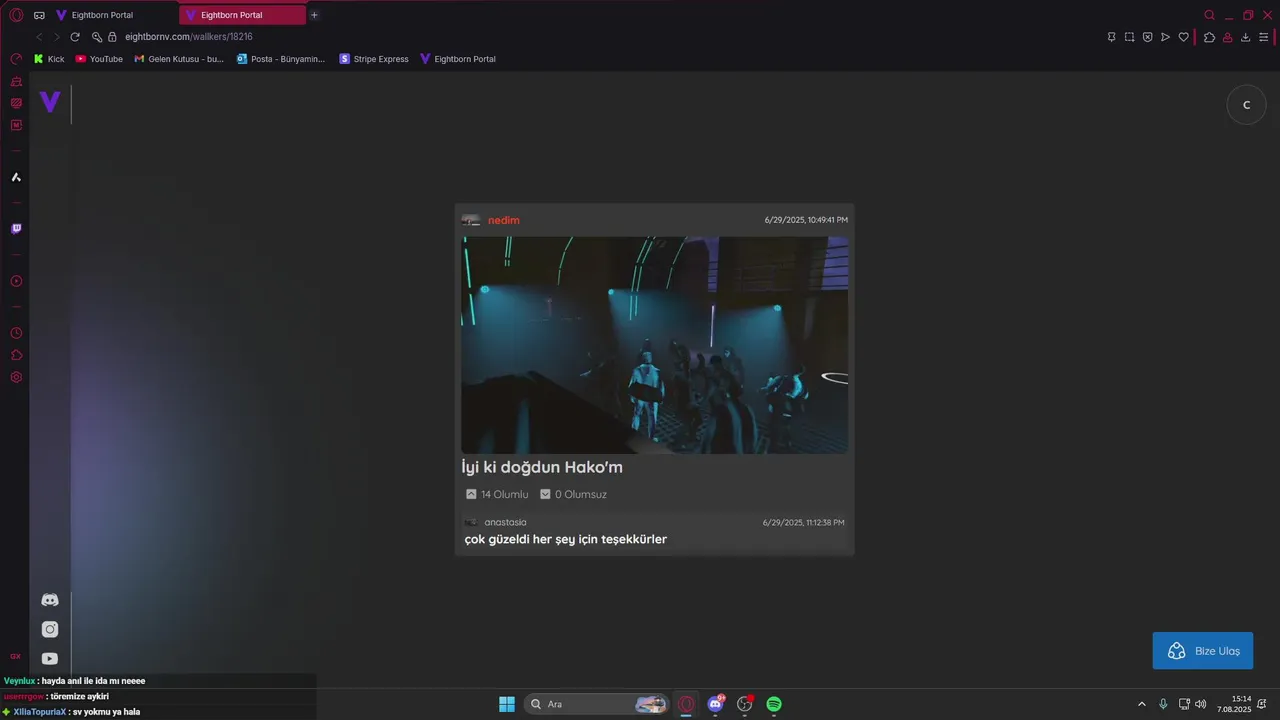Click the post title İyi ki doğdun Hako'm
The height and width of the screenshot is (720, 1280).
[x=542, y=467]
